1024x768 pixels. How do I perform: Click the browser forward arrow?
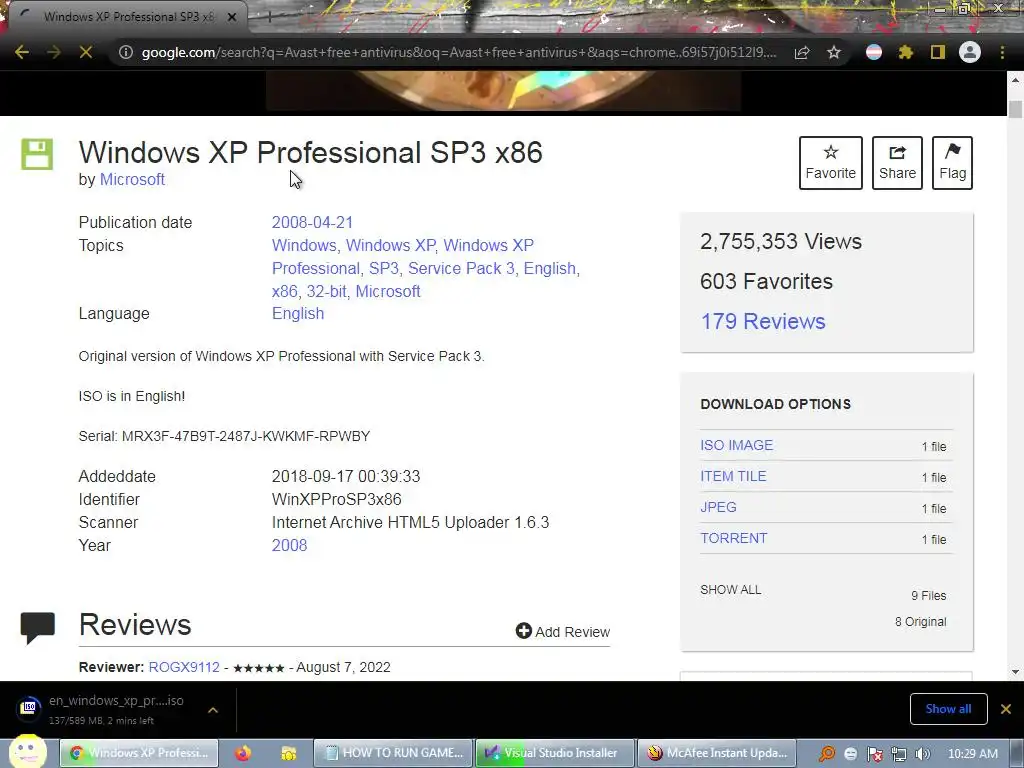click(54, 52)
